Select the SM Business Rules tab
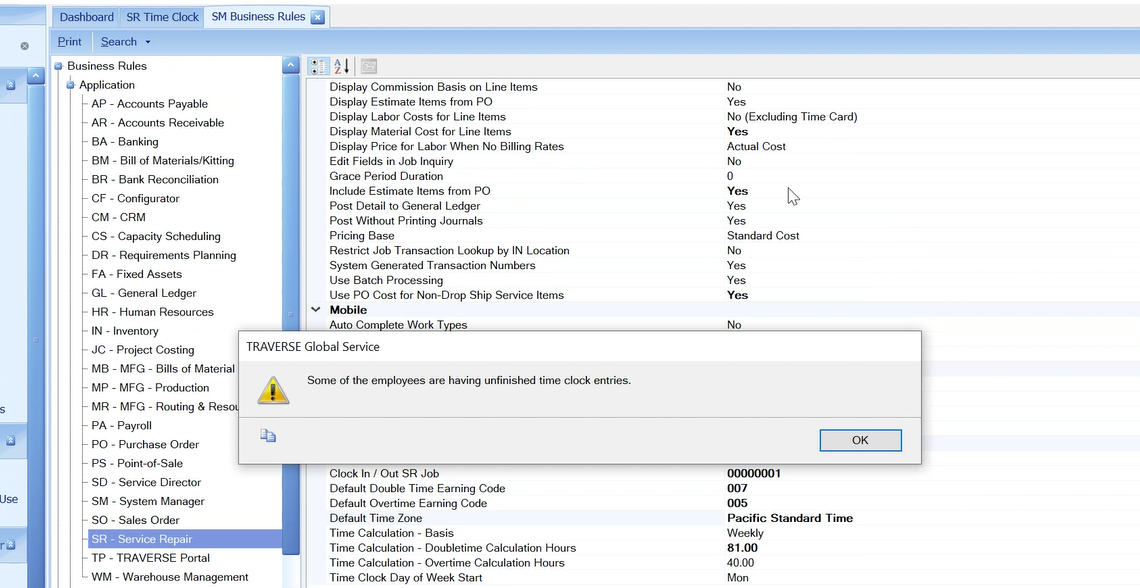1140x588 pixels. [258, 17]
